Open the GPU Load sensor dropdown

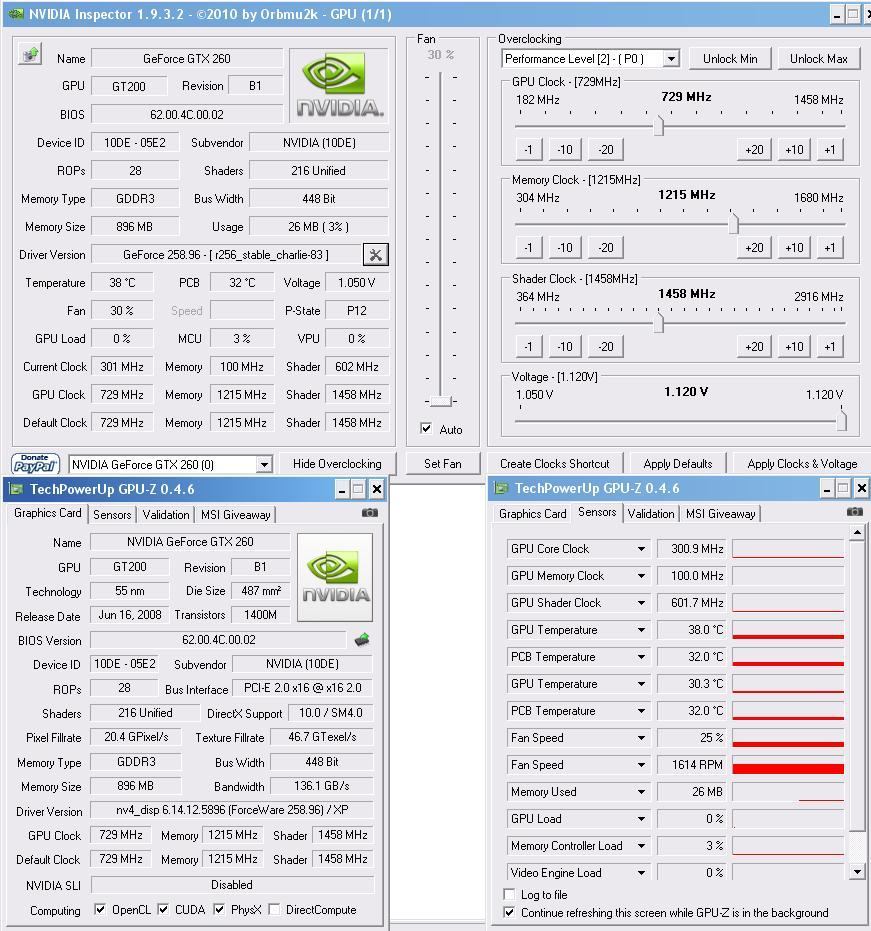[641, 819]
